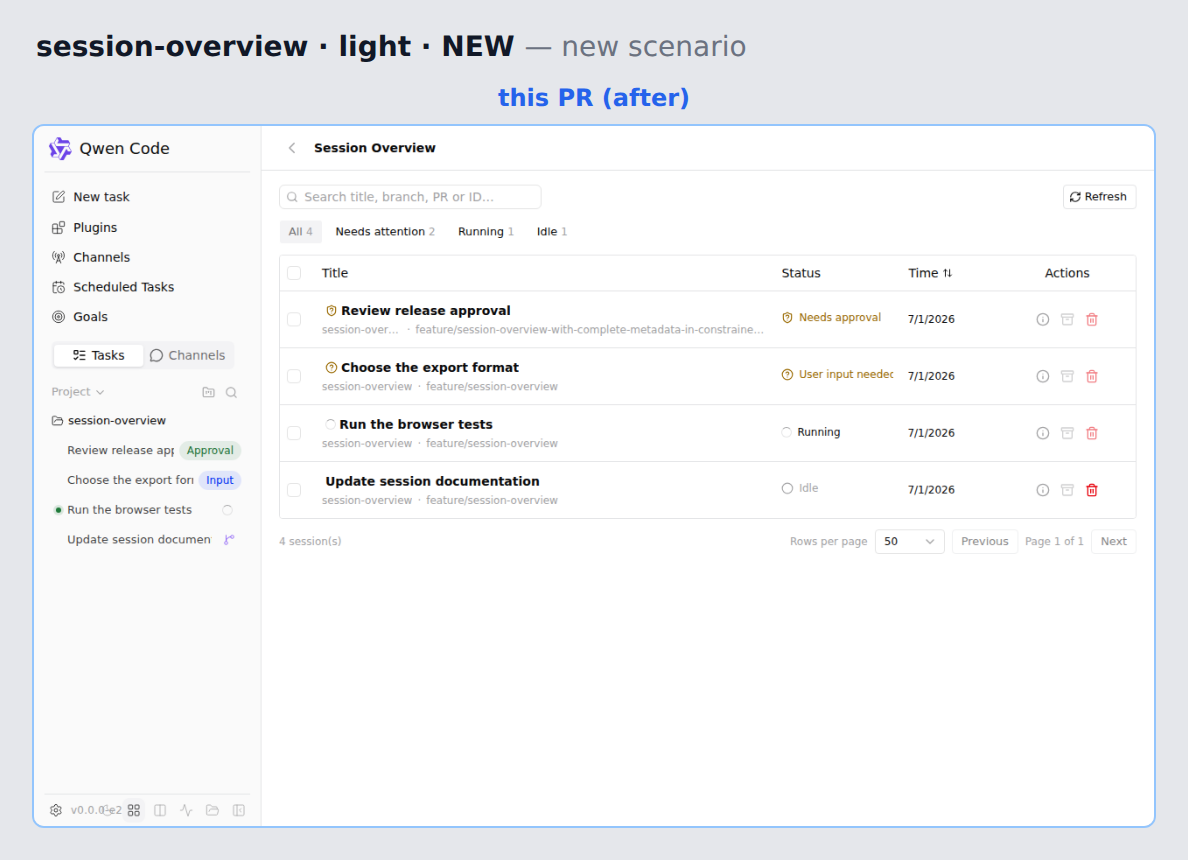1188x860 pixels.
Task: Click the Status column header
Action: click(801, 273)
